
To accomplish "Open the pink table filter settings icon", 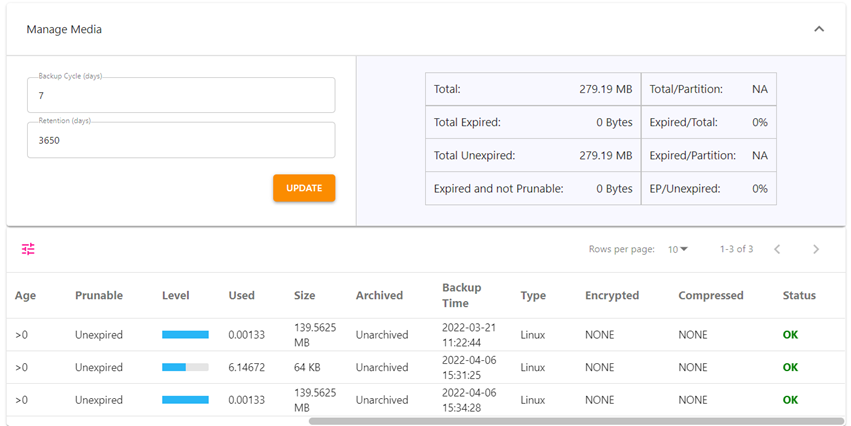I will click(28, 249).
